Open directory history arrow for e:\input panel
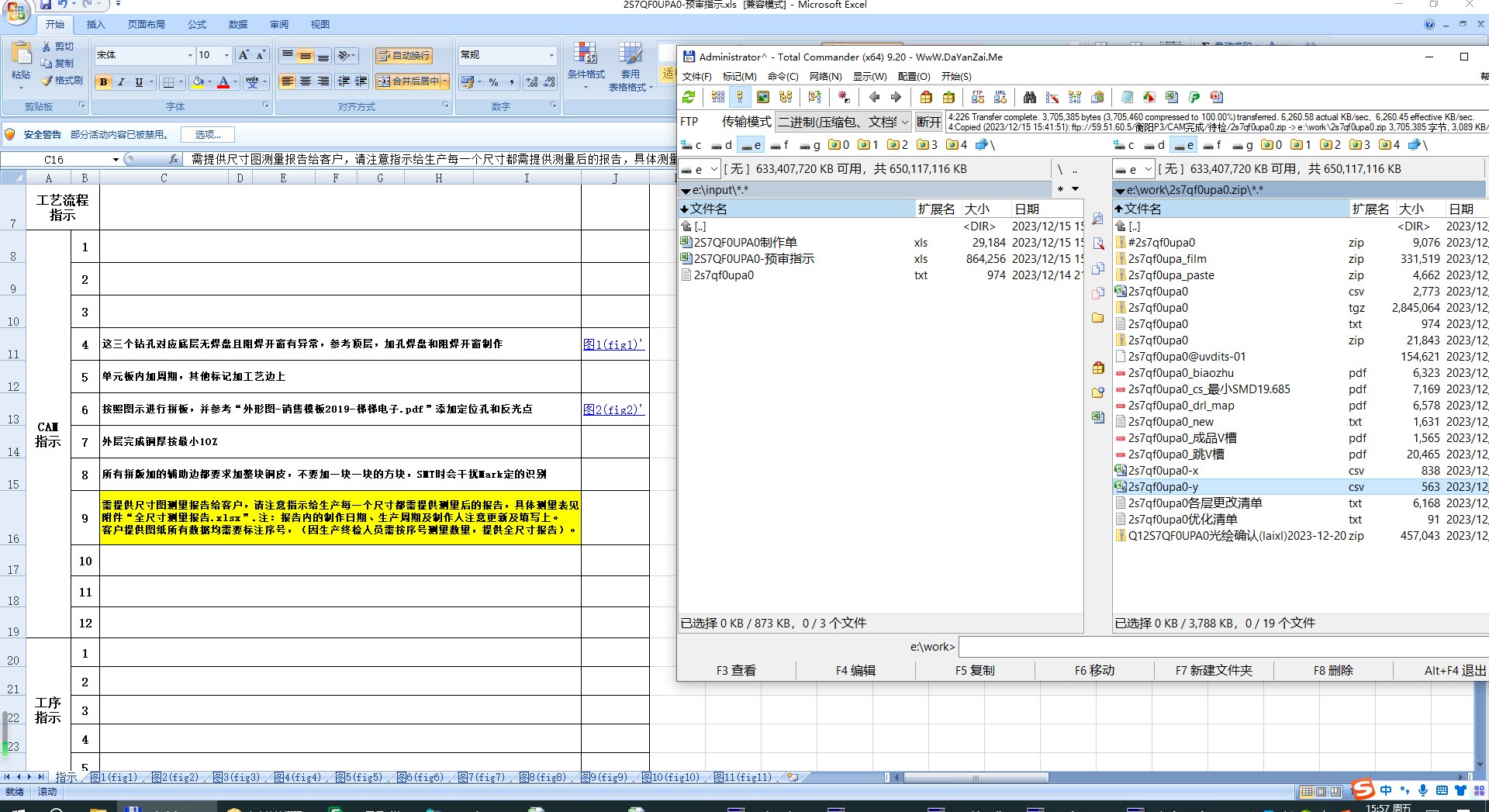 click(x=1076, y=189)
